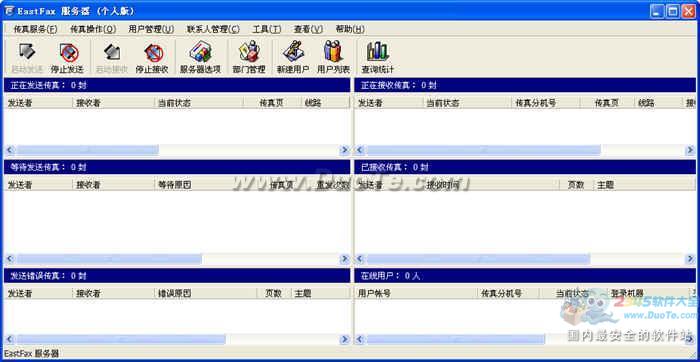Open the 传真服务(F) menu

click(x=35, y=29)
